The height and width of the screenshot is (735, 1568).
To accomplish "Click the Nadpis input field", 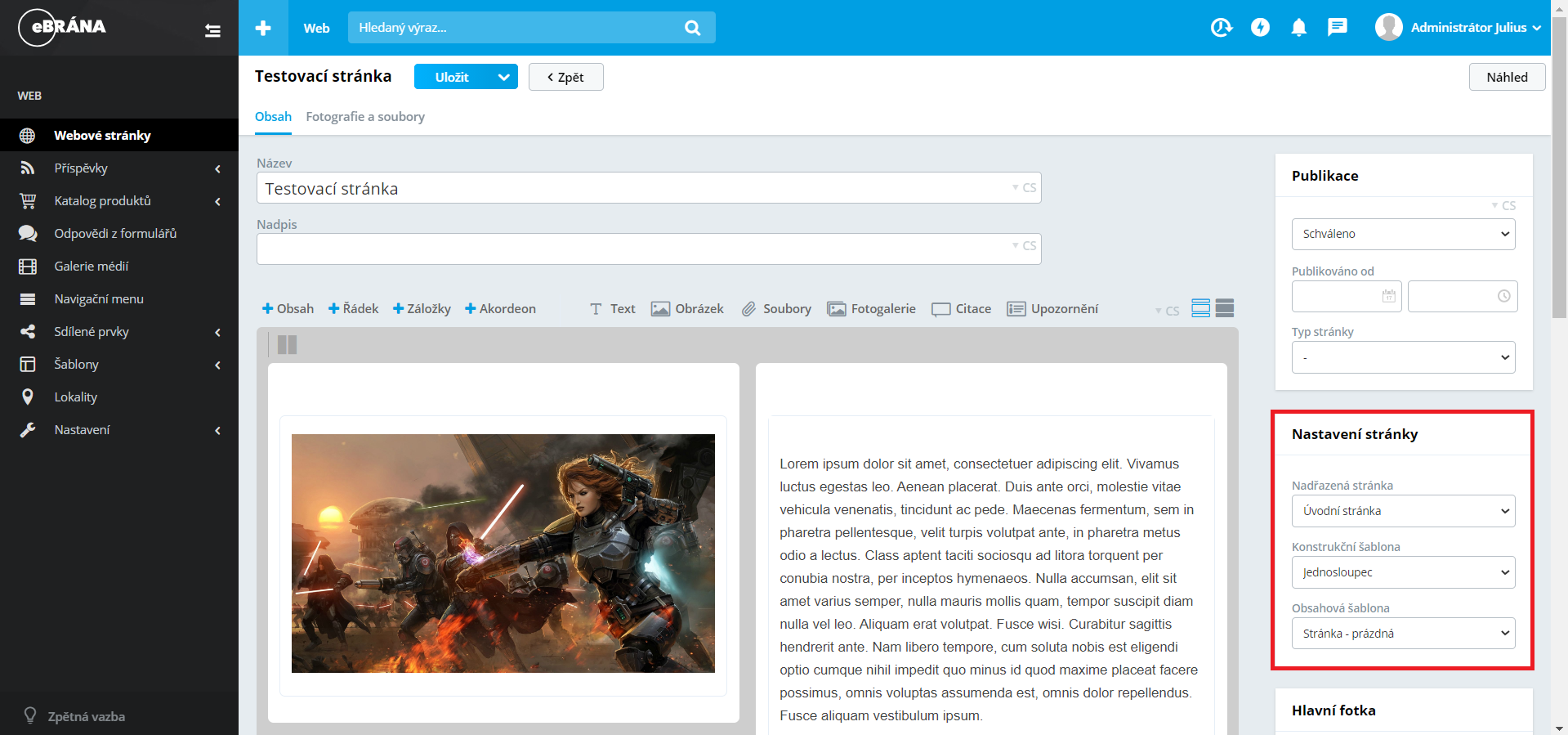I will tap(649, 249).
